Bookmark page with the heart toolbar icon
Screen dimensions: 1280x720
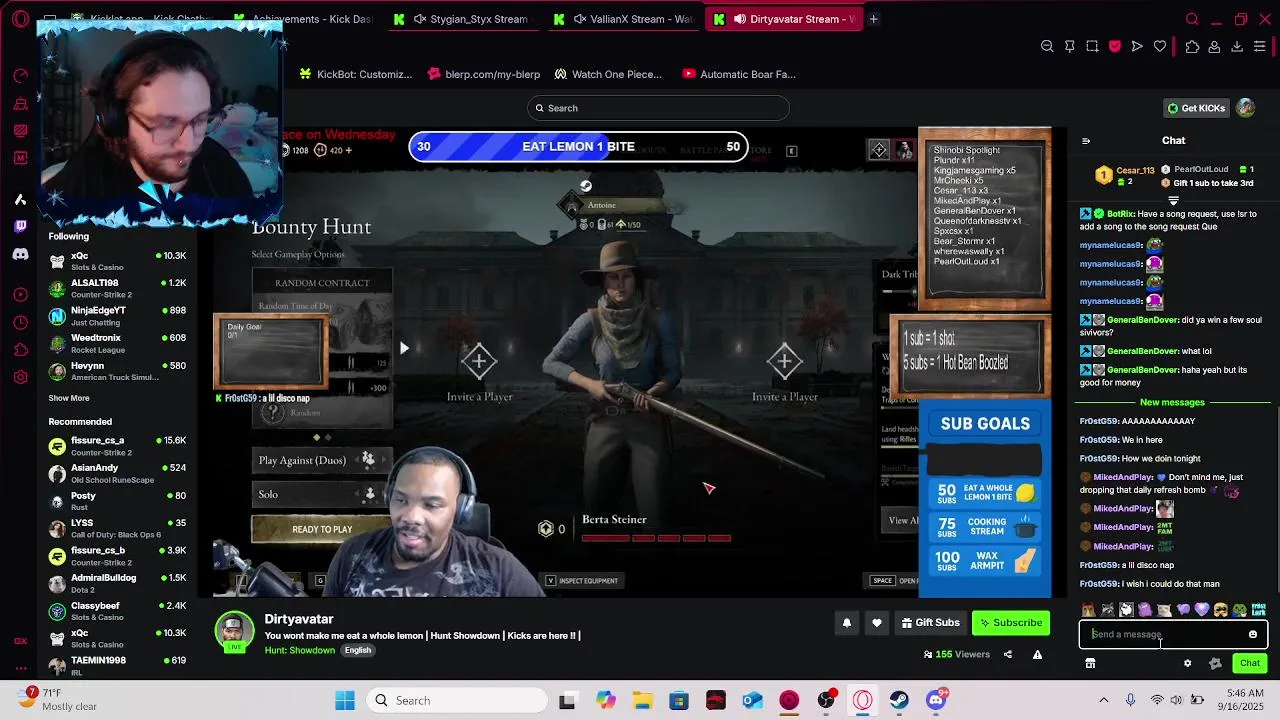pyautogui.click(x=1160, y=46)
